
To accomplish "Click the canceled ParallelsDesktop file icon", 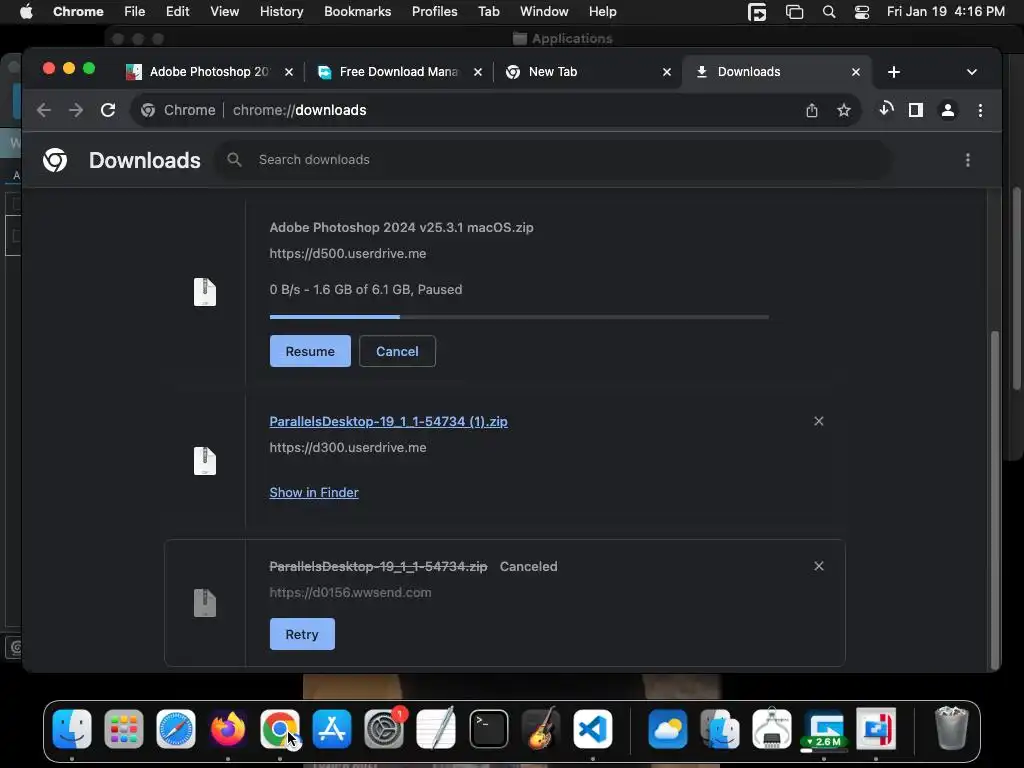I will click(x=205, y=603).
